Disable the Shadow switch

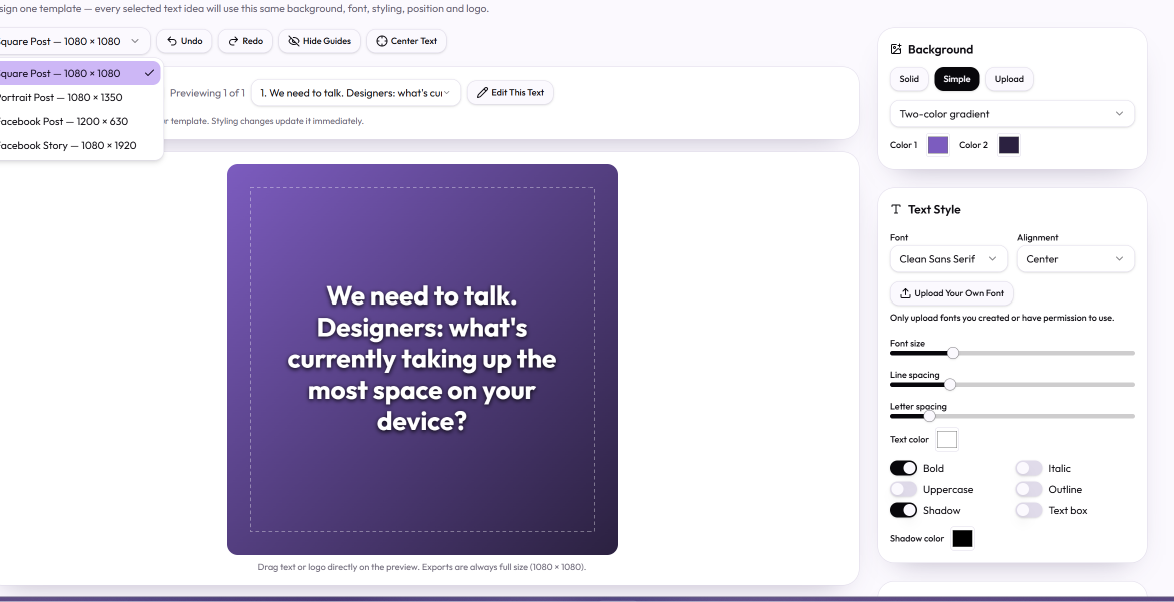pos(903,510)
